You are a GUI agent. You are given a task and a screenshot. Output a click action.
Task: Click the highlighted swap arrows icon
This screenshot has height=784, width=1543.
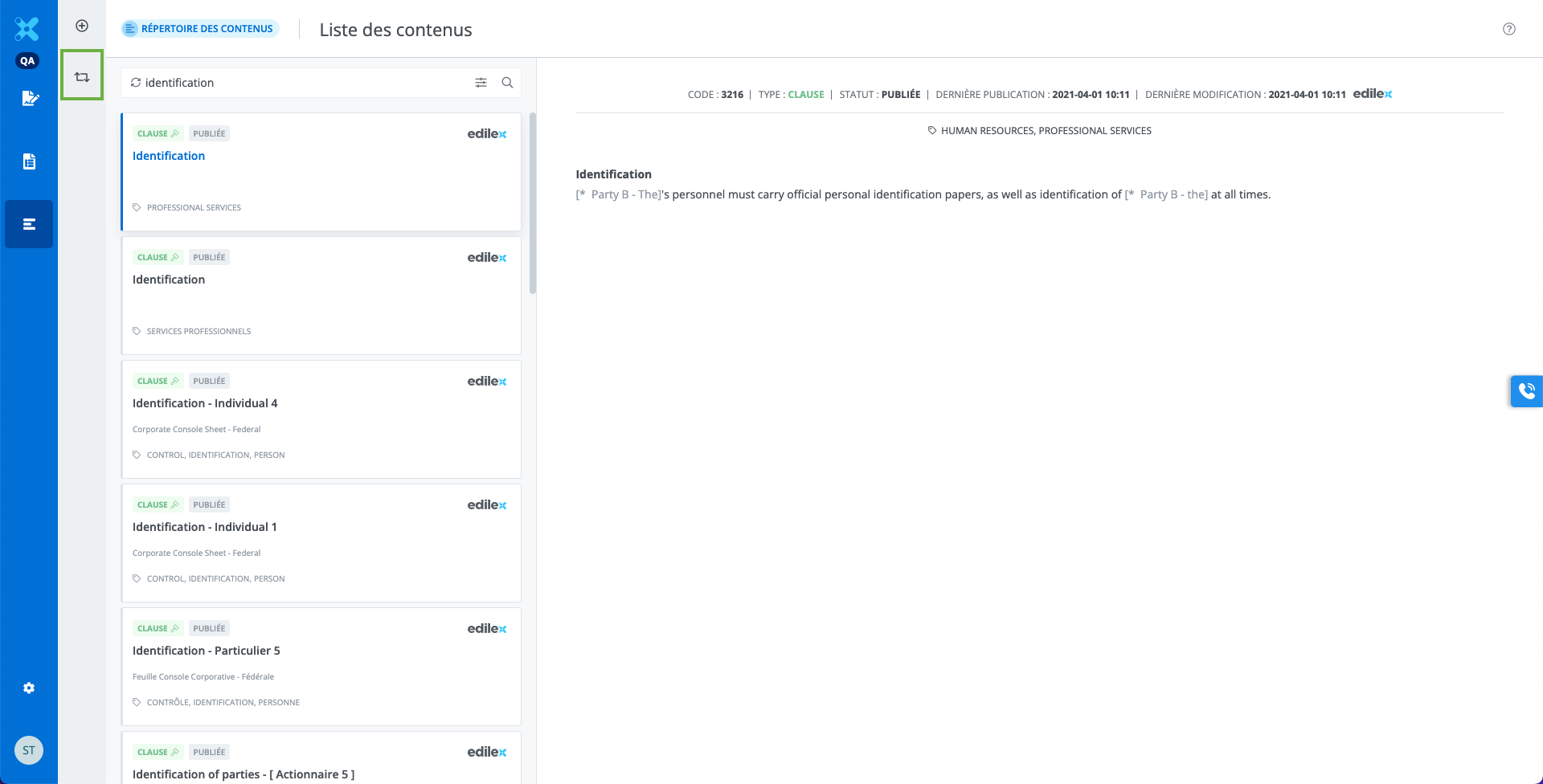pos(82,77)
